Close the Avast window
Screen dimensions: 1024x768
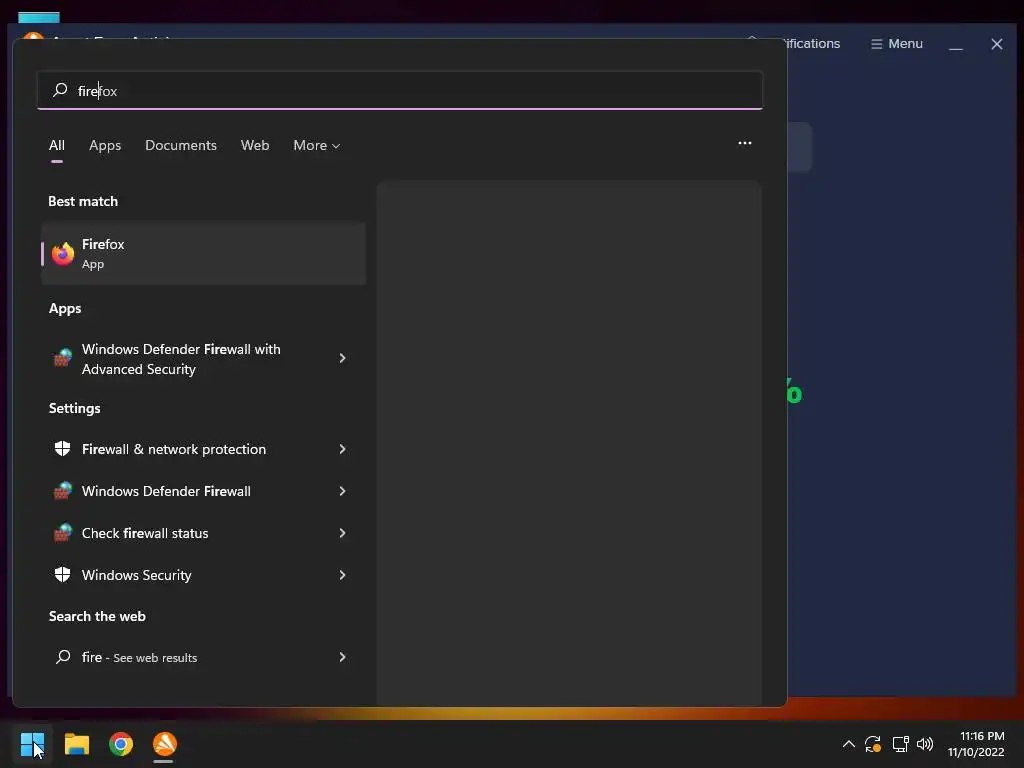(x=997, y=44)
